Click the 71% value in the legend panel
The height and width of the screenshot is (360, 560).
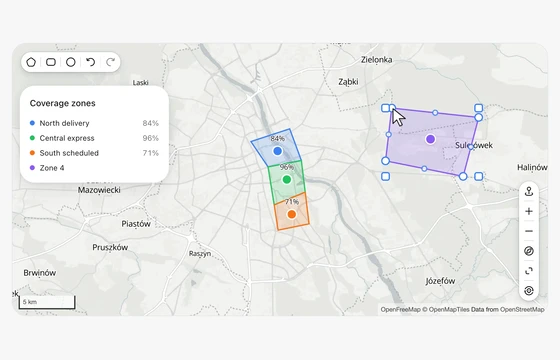point(150,153)
